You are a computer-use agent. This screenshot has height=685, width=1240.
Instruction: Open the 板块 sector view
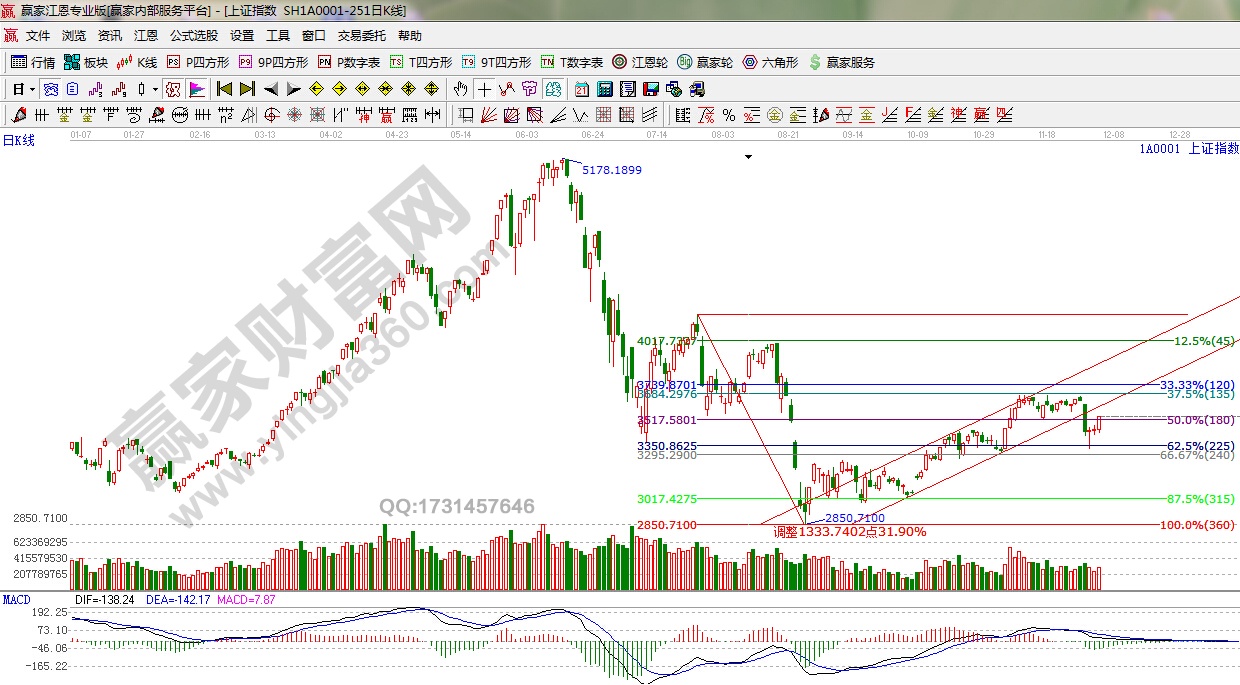(85, 62)
